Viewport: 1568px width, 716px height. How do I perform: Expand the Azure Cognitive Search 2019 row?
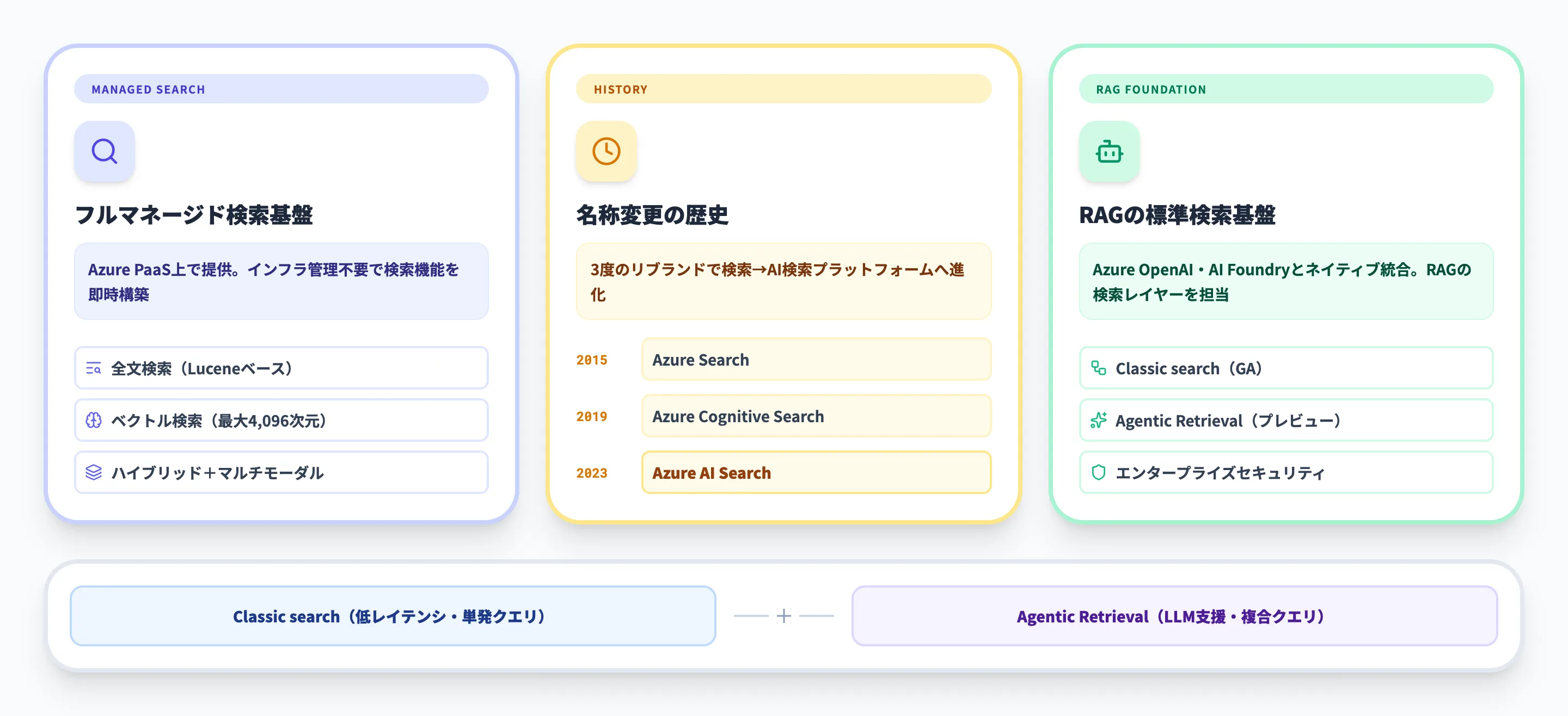coord(816,416)
